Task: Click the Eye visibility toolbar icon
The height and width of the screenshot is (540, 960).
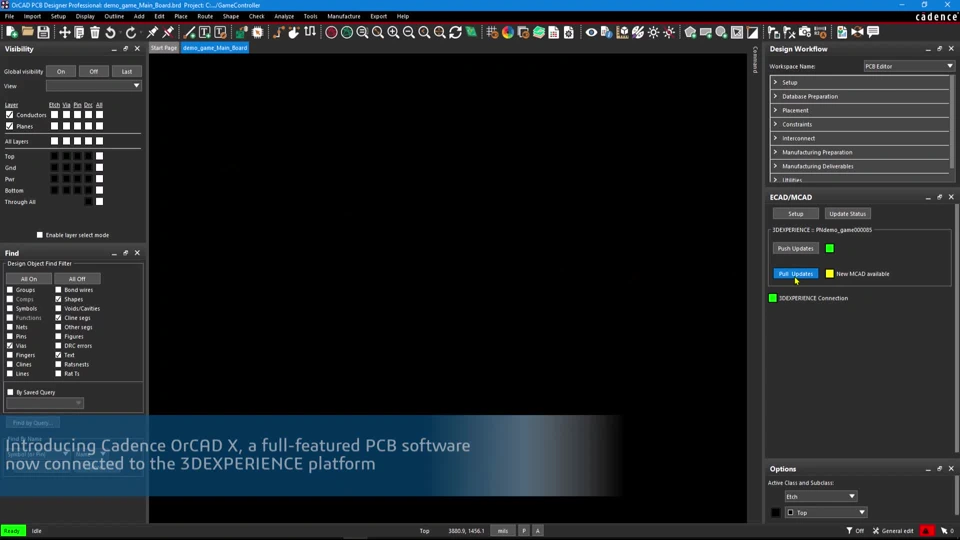Action: [x=591, y=32]
